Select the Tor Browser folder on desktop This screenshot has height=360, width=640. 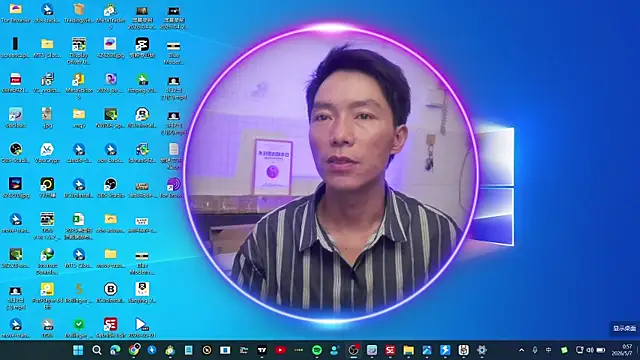click(16, 13)
